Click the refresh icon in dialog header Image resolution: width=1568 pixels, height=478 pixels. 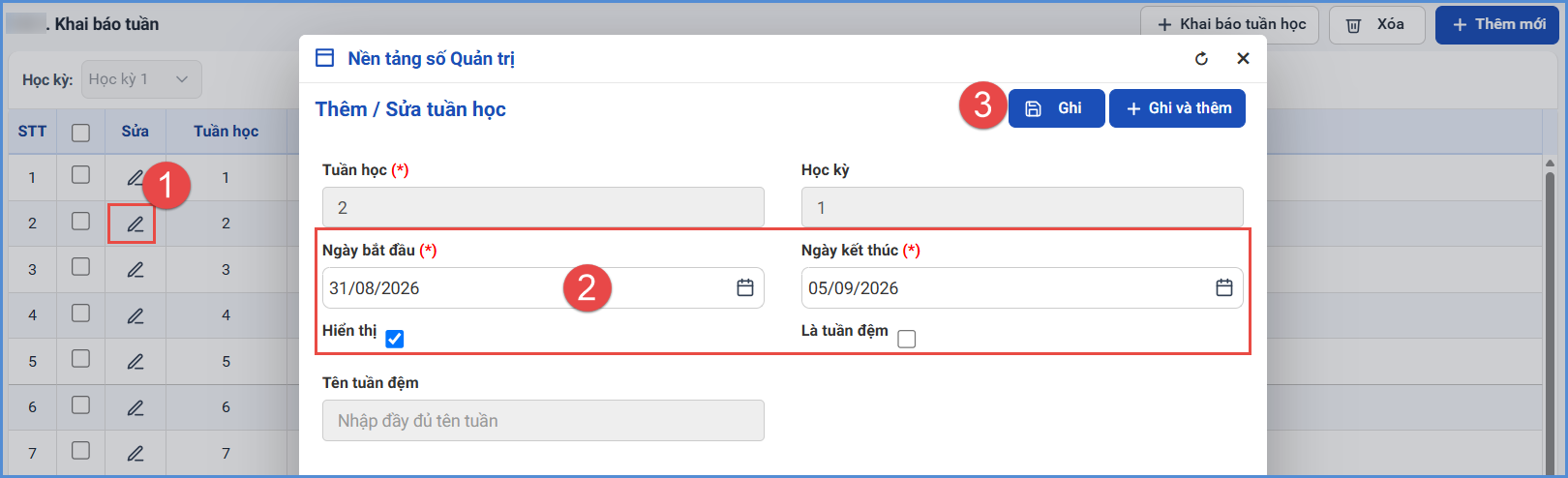pyautogui.click(x=1201, y=59)
